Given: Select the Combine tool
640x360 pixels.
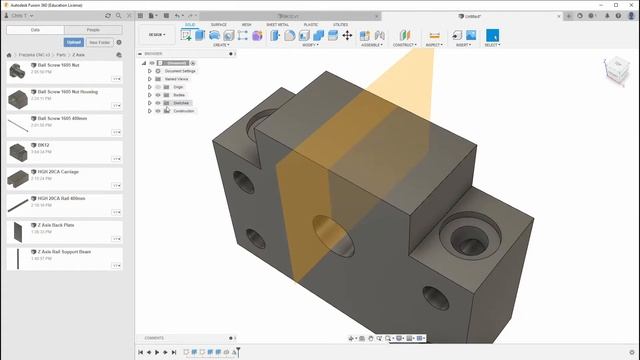Looking at the screenshot, I should [318, 36].
